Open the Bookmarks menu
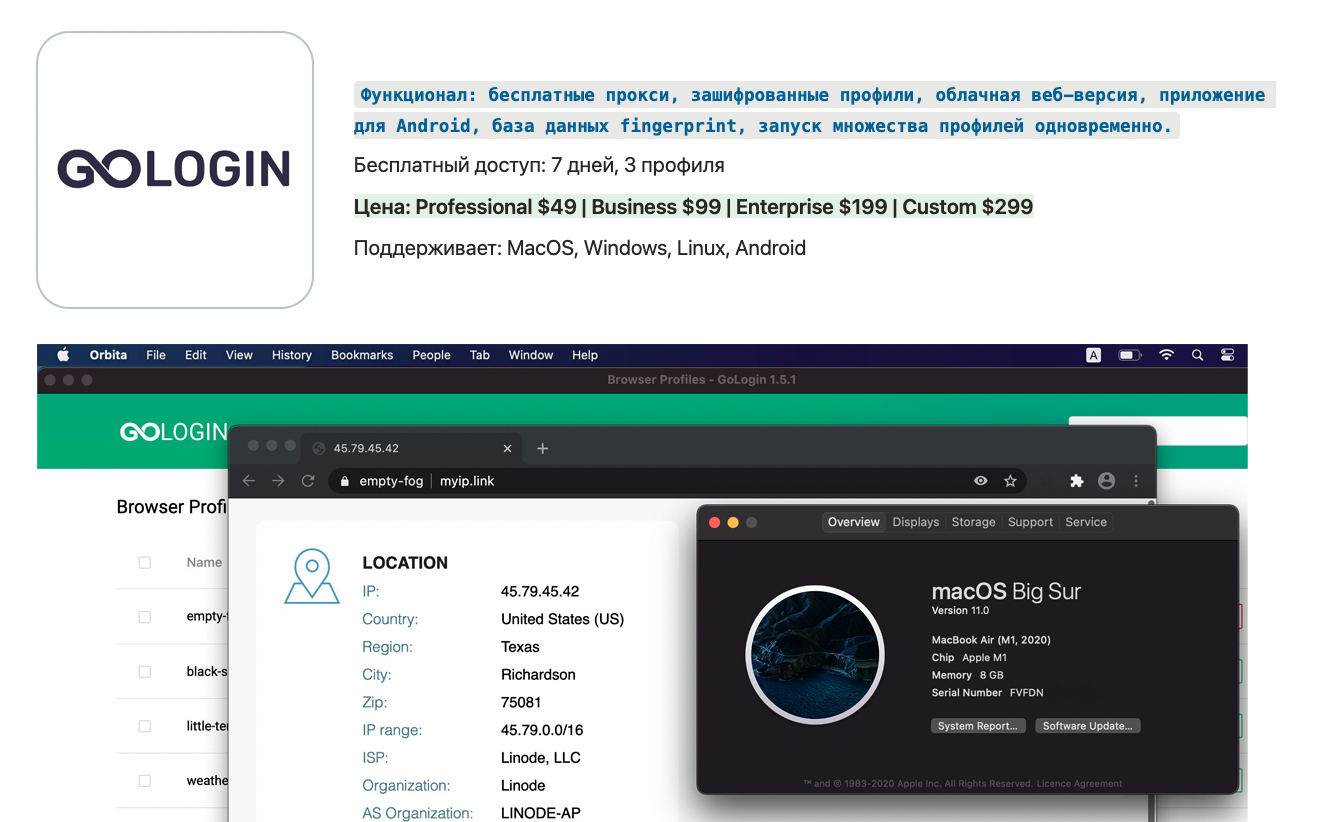This screenshot has height=822, width=1344. click(362, 355)
